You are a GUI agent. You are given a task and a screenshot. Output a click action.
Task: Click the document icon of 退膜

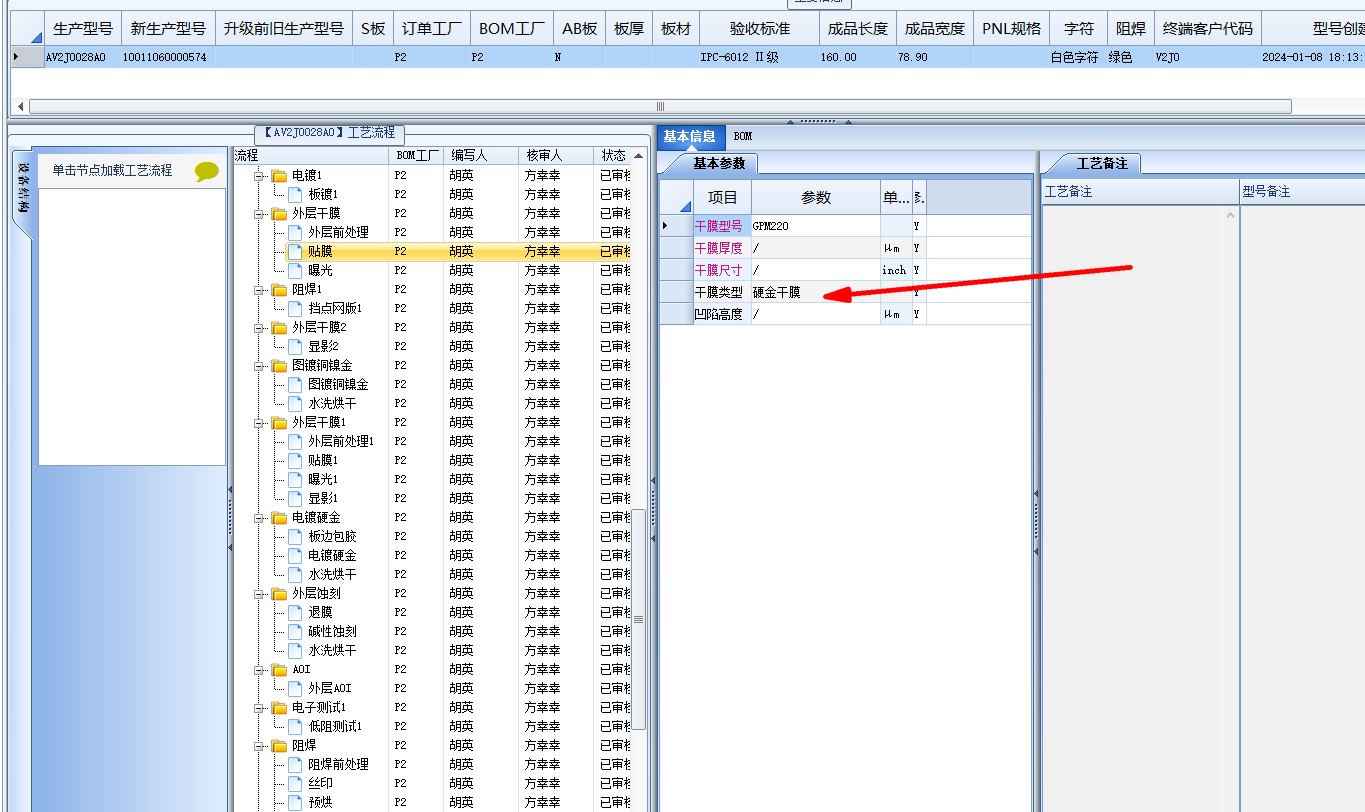tap(295, 612)
